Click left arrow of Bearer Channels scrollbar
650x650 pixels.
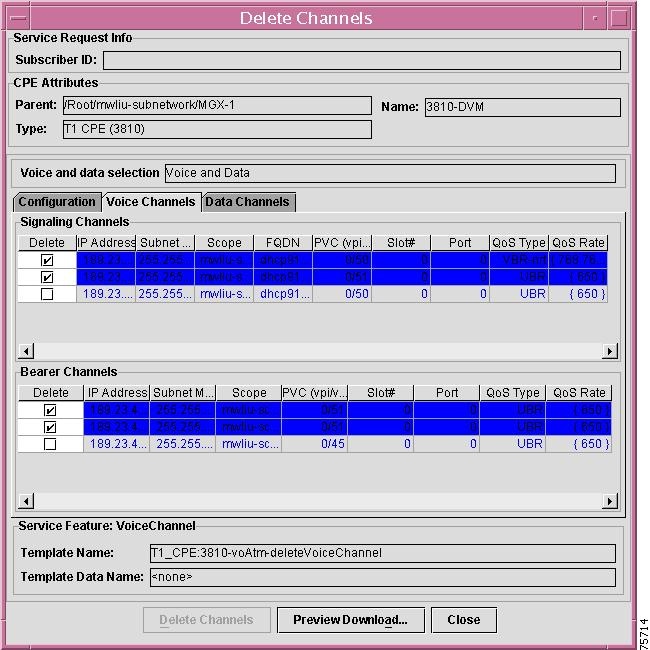pyautogui.click(x=26, y=501)
